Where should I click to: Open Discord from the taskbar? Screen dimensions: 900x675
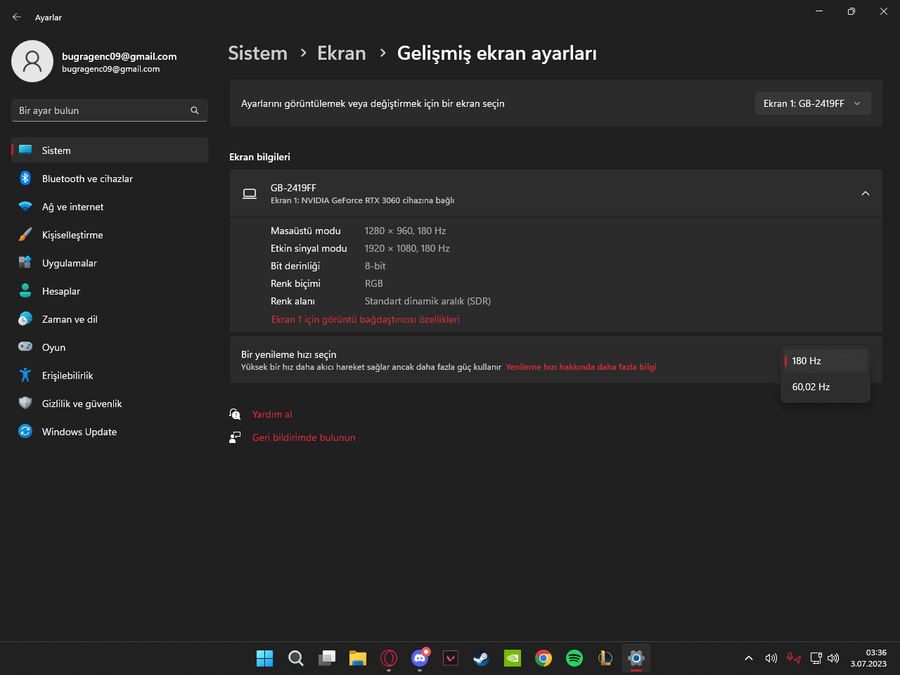[420, 658]
